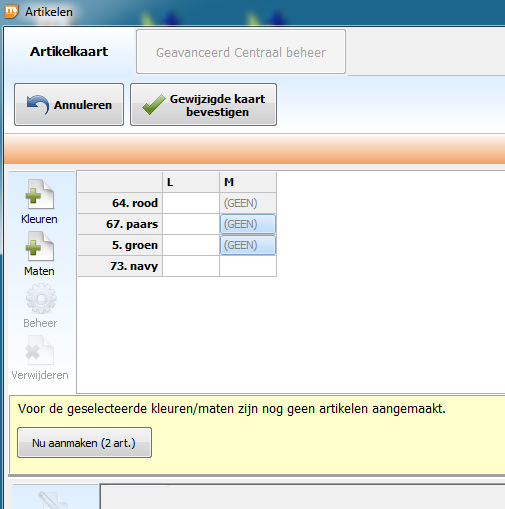Select the M column header
Screen dimensions: 505x509
(248, 182)
